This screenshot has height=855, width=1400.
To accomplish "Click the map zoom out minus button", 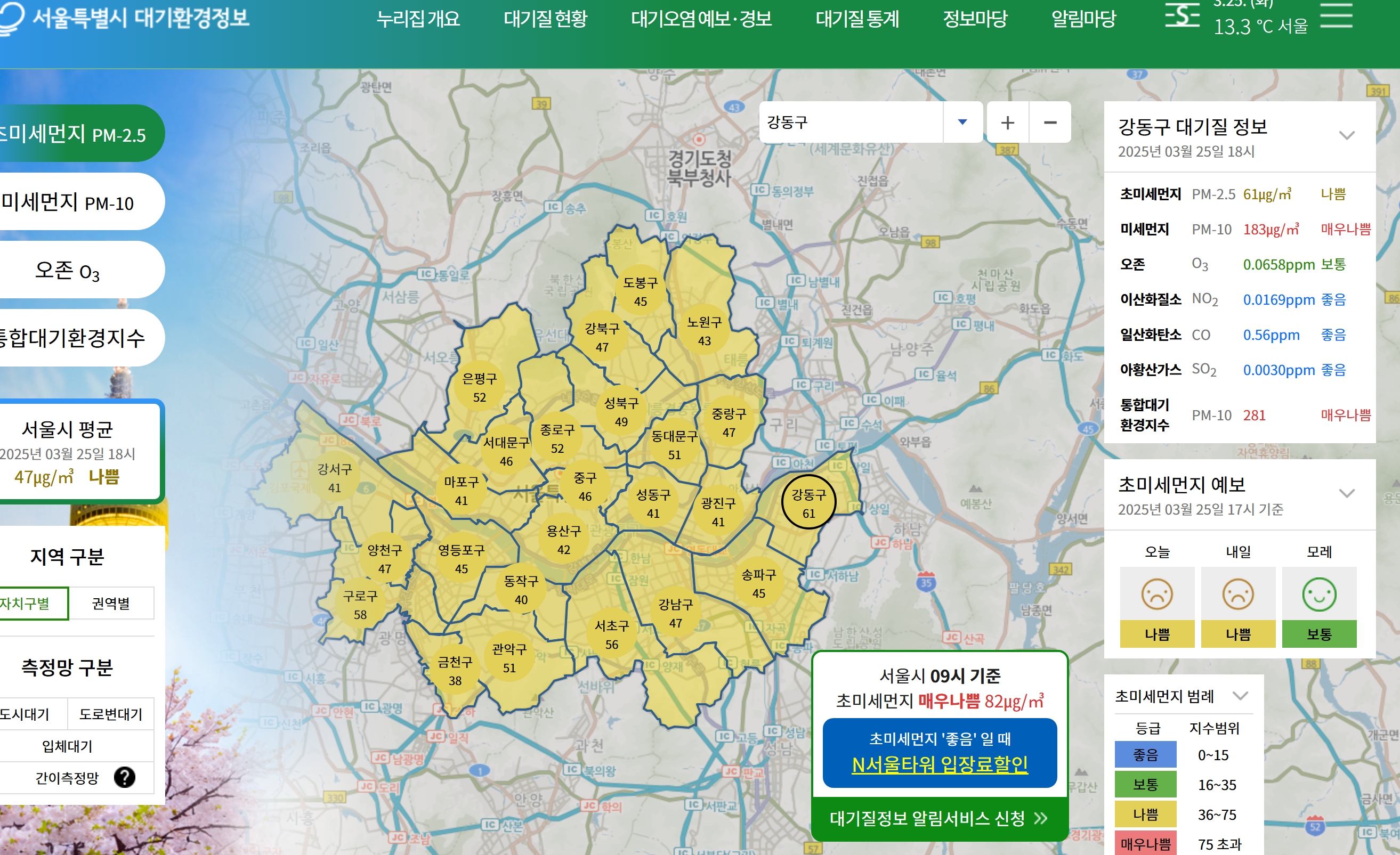I will (x=1050, y=122).
